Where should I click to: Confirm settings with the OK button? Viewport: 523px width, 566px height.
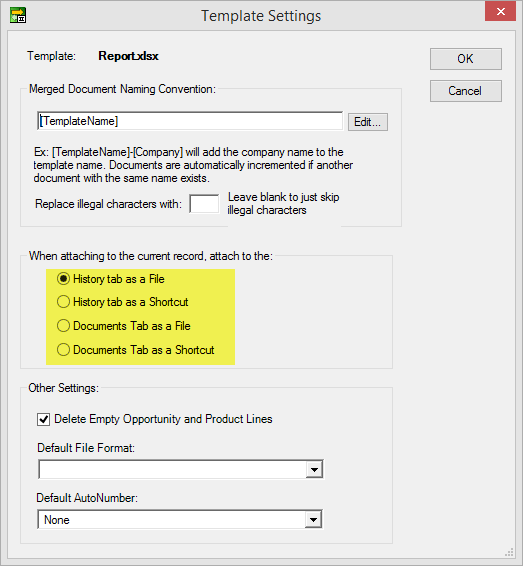pyautogui.click(x=465, y=59)
